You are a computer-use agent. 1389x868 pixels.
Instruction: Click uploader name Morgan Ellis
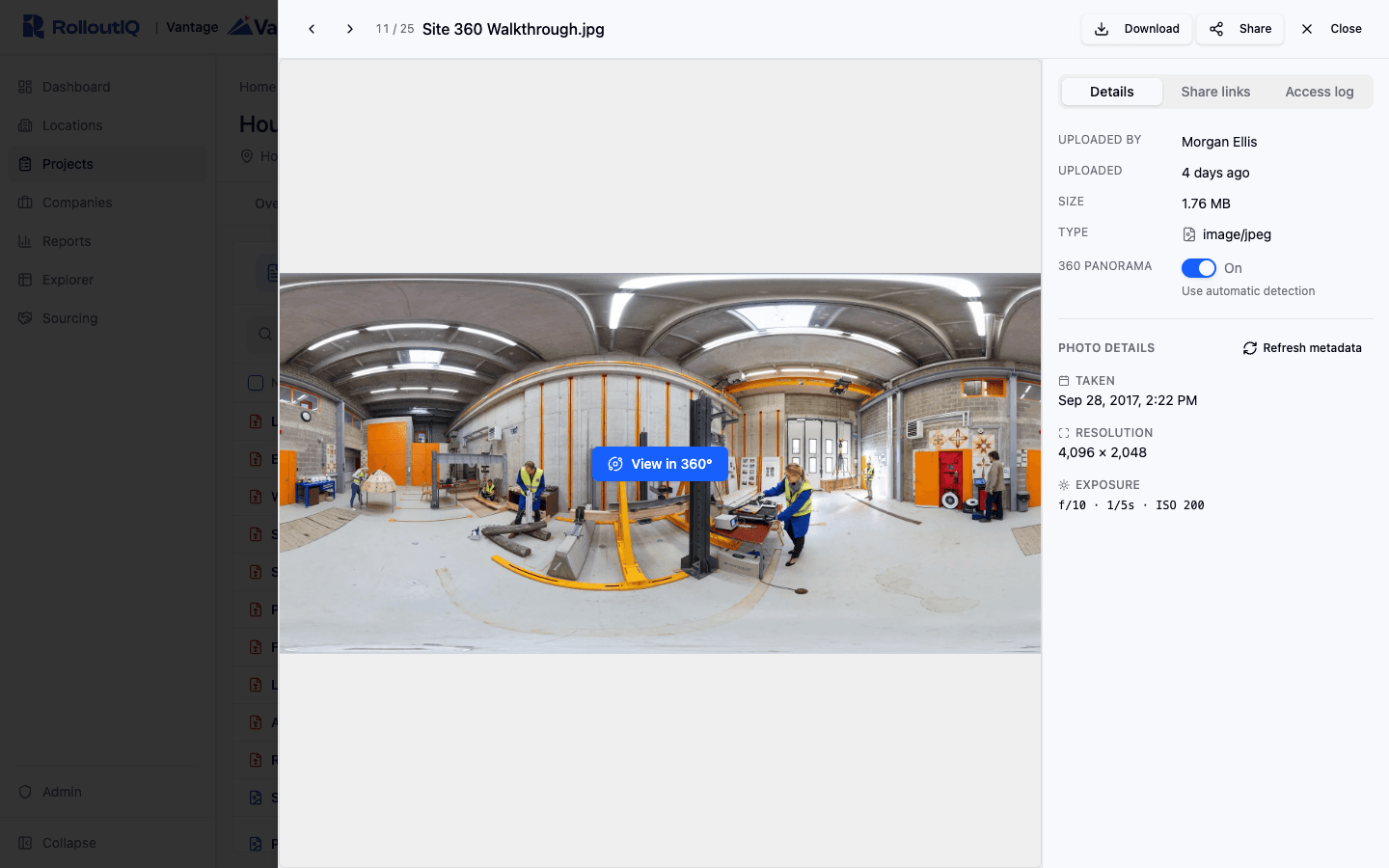coord(1219,142)
